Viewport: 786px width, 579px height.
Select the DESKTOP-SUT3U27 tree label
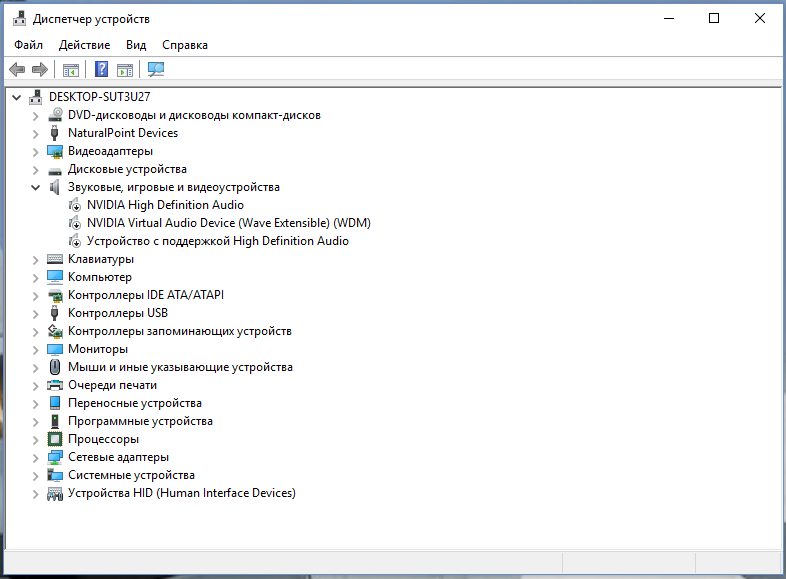99,97
